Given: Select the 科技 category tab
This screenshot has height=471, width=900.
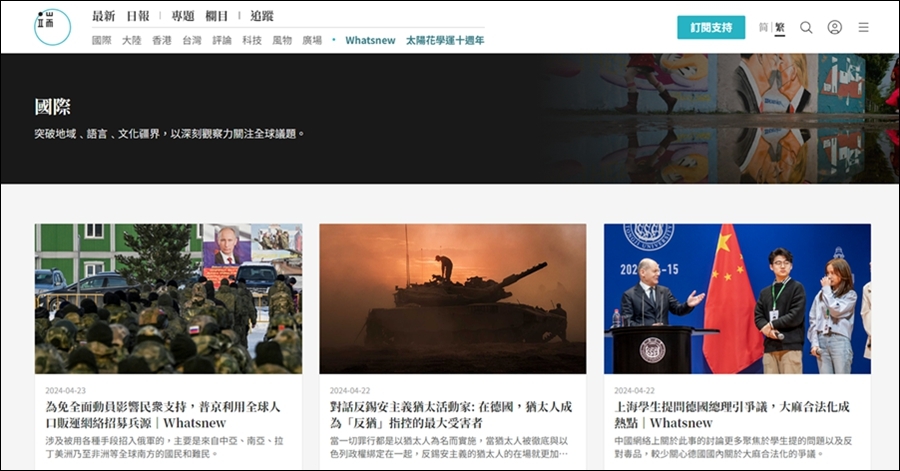Looking at the screenshot, I should 252,41.
